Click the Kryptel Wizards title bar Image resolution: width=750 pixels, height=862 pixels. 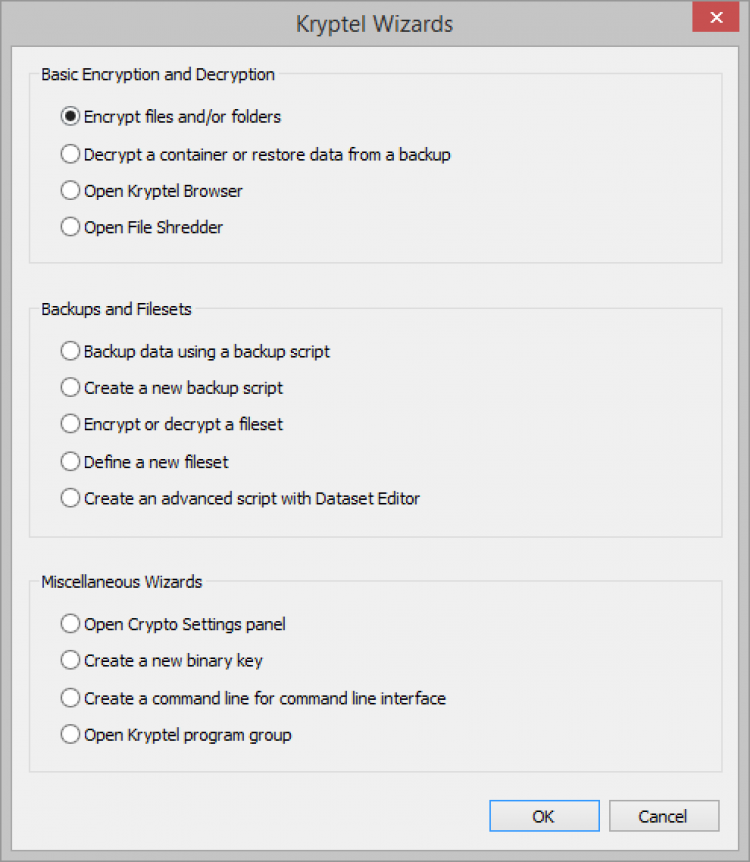coord(374,23)
